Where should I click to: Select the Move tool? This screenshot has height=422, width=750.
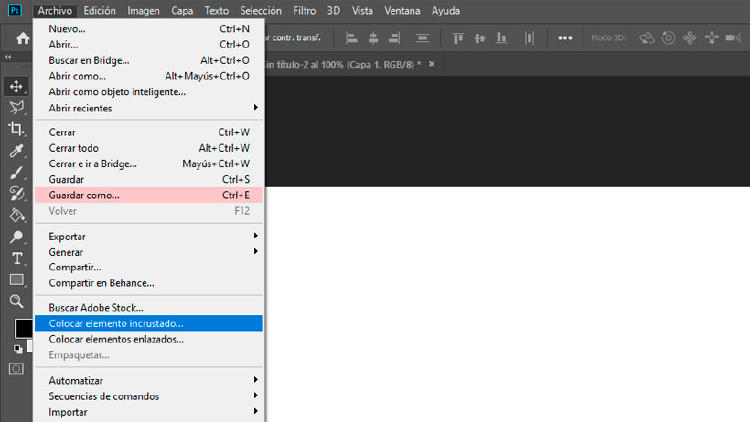(x=16, y=86)
